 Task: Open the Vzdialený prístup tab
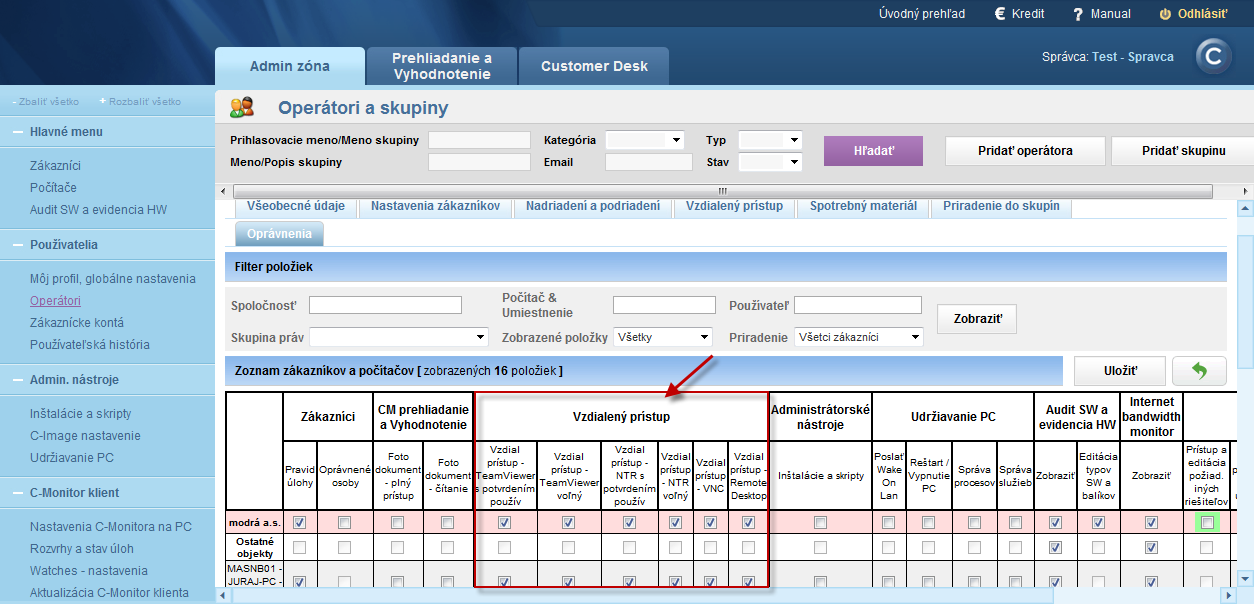click(734, 206)
